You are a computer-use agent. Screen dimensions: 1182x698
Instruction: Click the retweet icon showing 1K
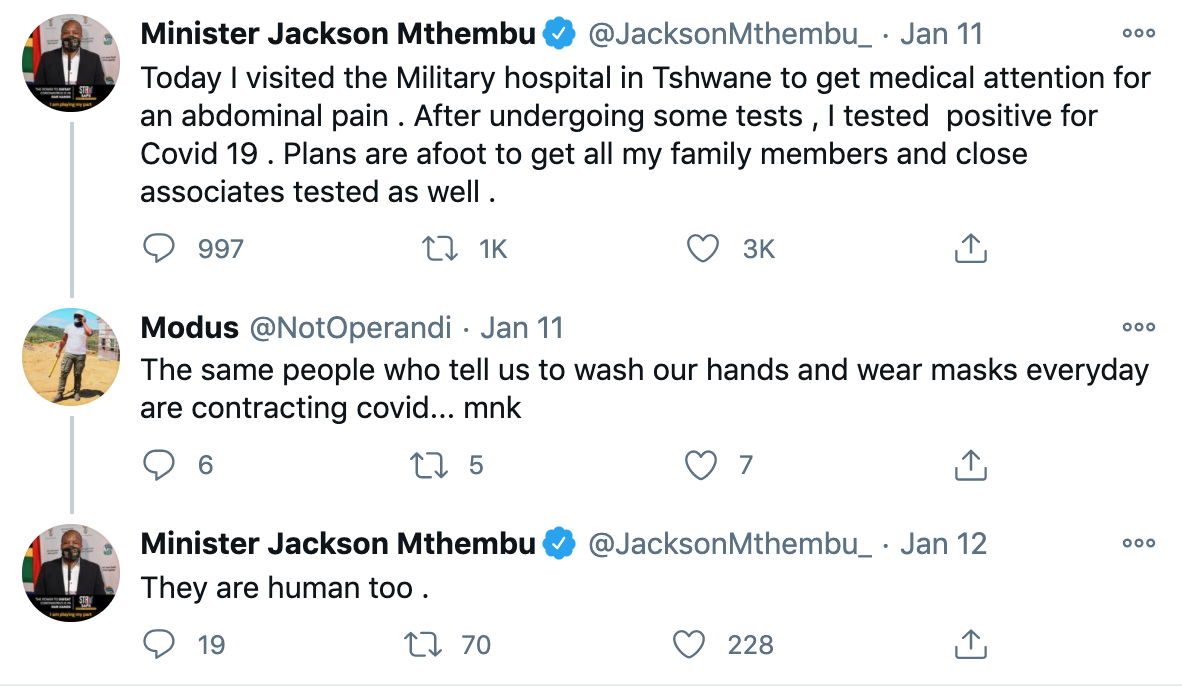pyautogui.click(x=439, y=249)
